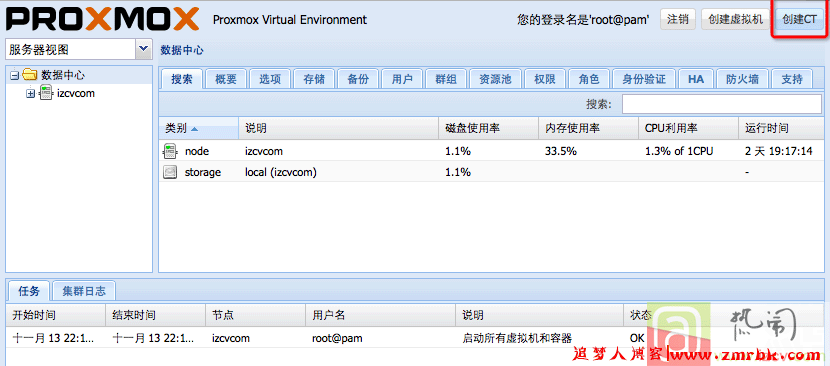Screen dimensions: 830x366
Task: Select the 启动所有虚拟机和容器 task entry
Action: click(517, 337)
